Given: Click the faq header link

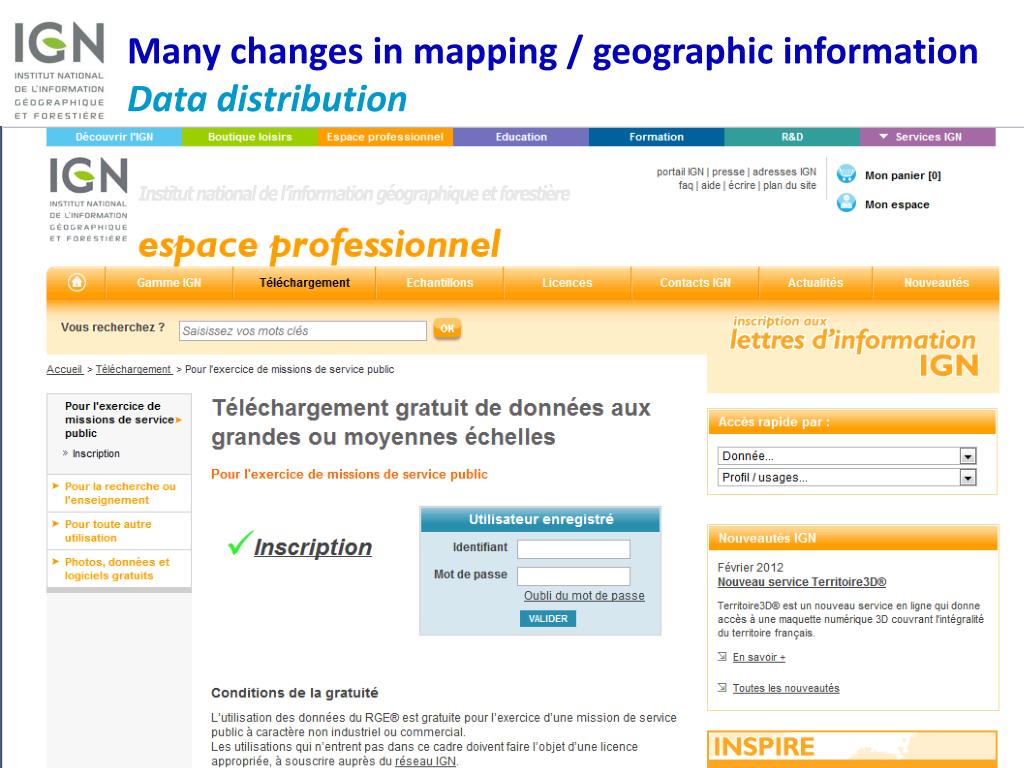Looking at the screenshot, I should (686, 185).
